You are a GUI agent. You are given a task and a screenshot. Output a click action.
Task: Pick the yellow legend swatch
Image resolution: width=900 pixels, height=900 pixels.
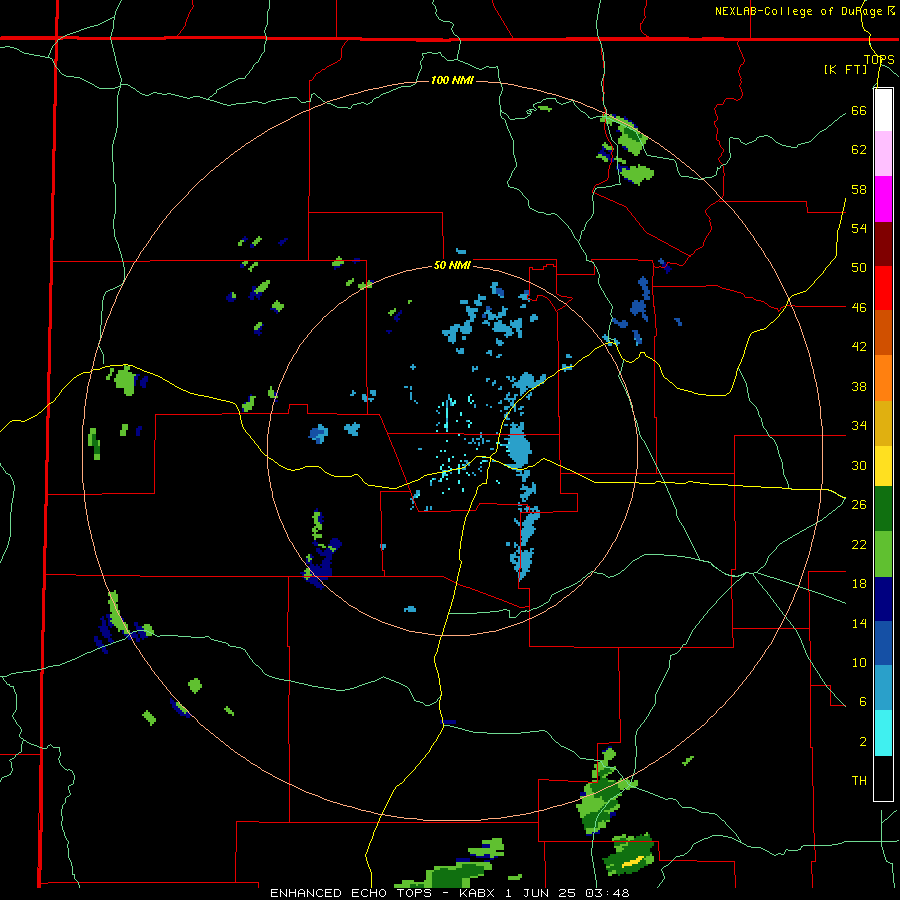pos(883,465)
